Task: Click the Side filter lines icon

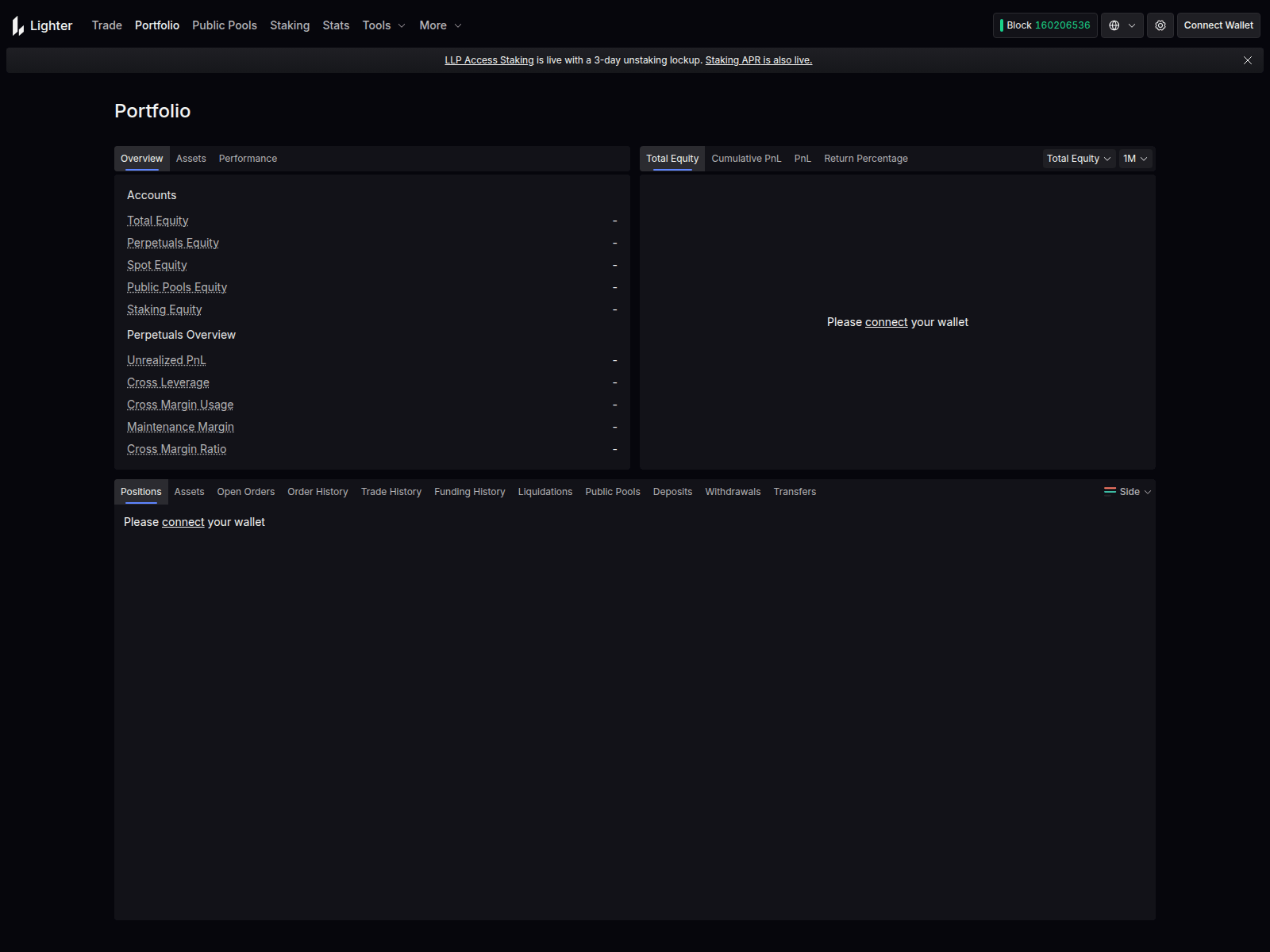Action: 1110,491
